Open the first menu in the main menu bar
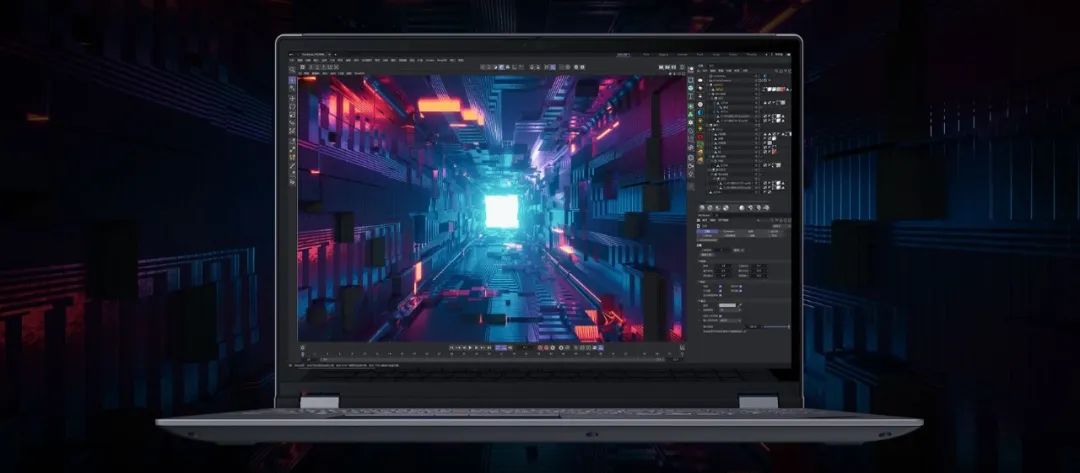The image size is (1080, 473). 292,61
